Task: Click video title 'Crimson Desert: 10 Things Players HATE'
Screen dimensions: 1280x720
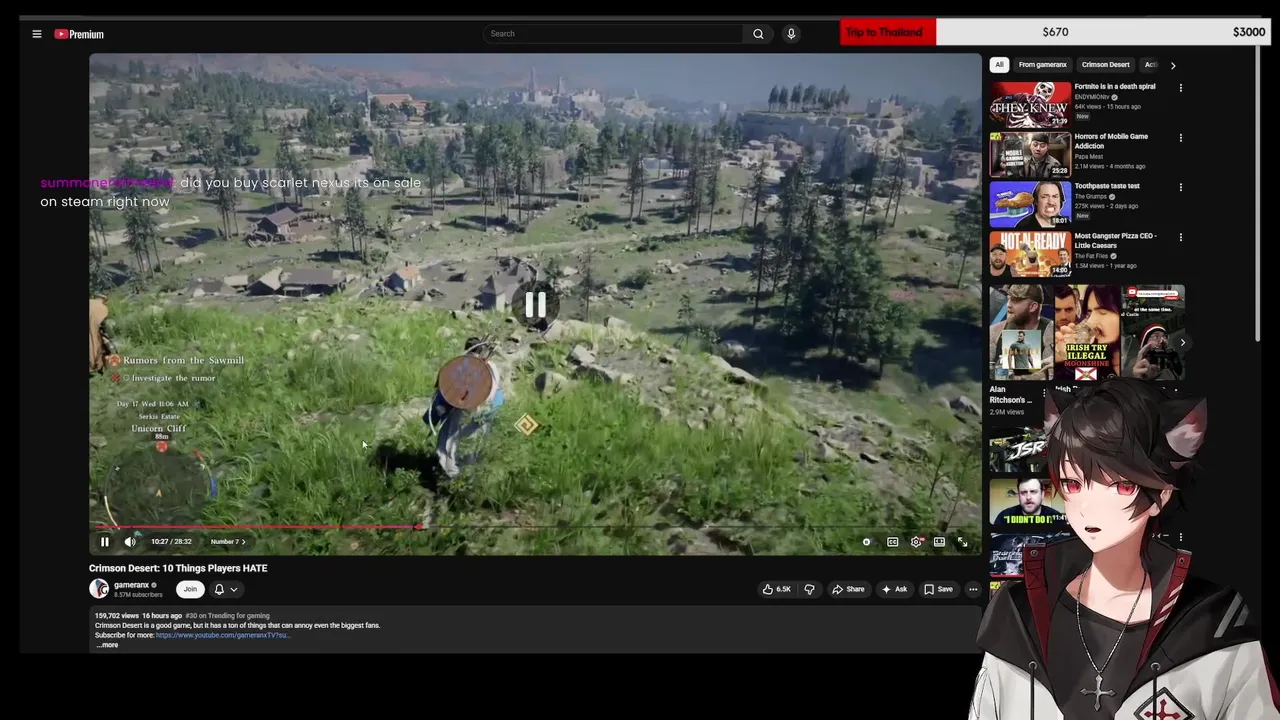Action: 178,568
